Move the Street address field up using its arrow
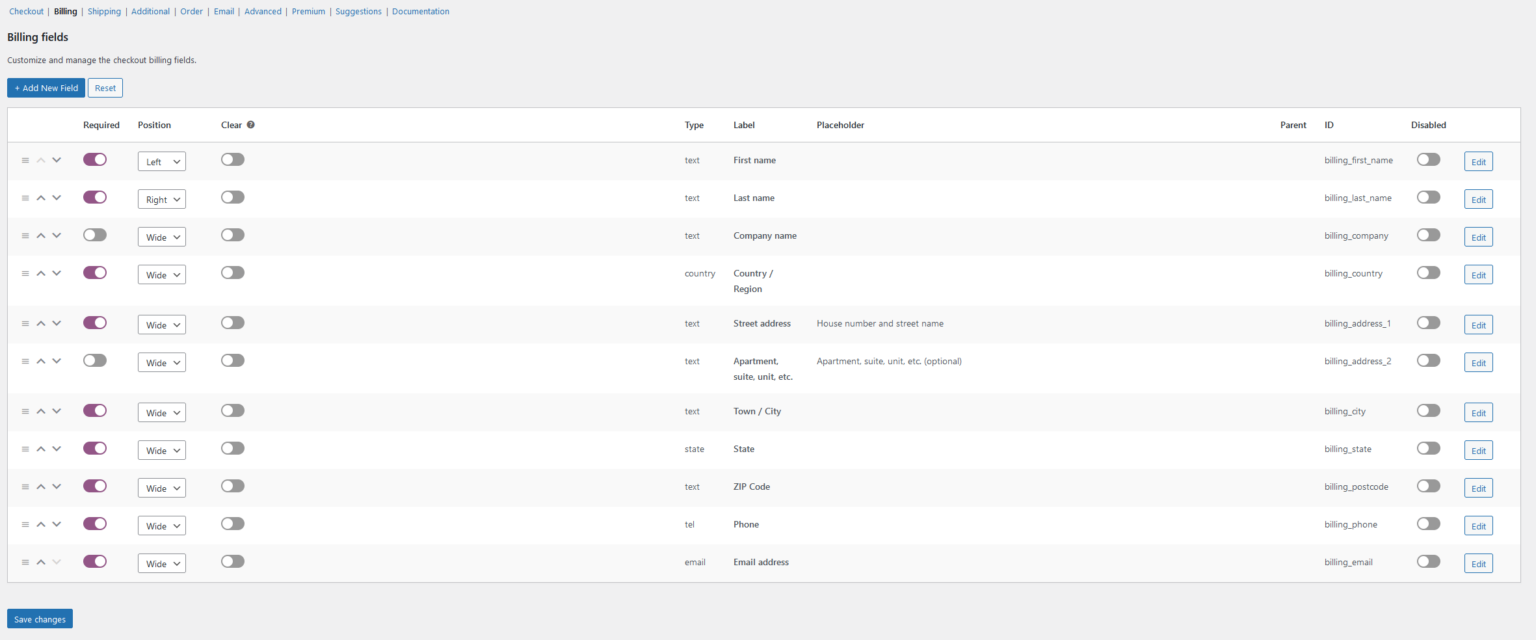Screen dimensions: 1536x640 (x=40, y=323)
